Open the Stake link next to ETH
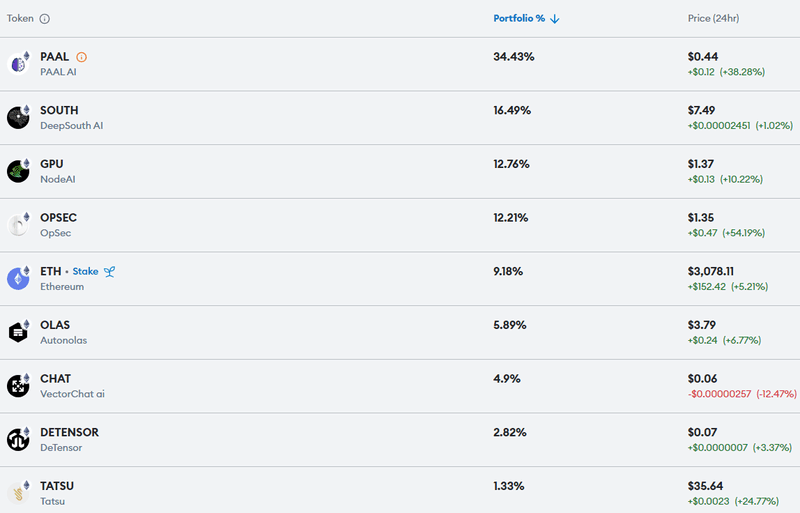Viewport: 800px width, 513px height. (x=85, y=271)
